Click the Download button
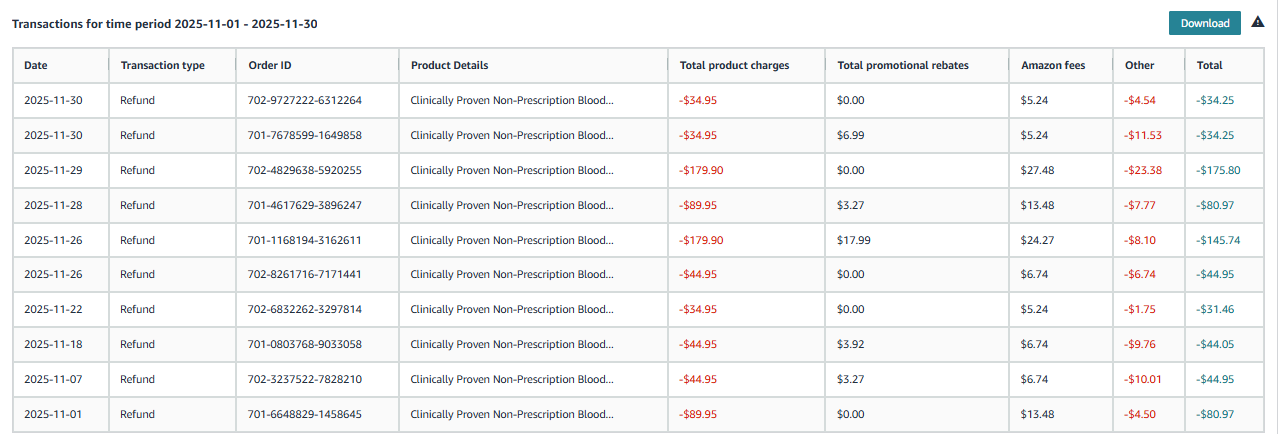The width and height of the screenshot is (1278, 434). pos(1204,23)
